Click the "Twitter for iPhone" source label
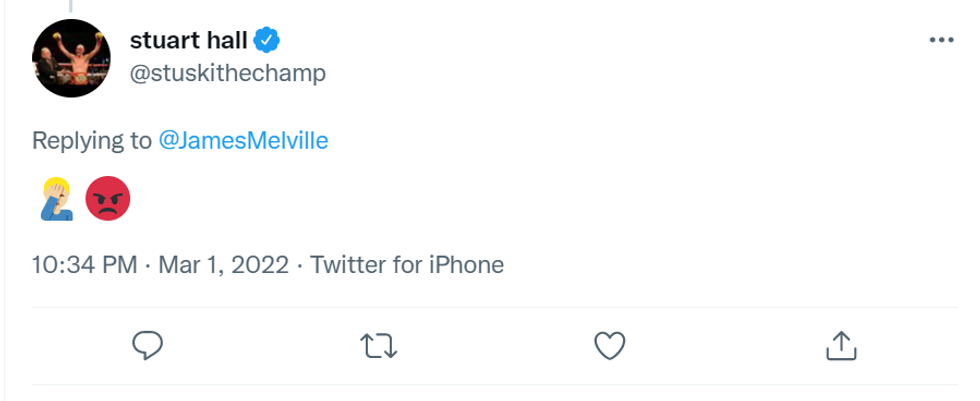The width and height of the screenshot is (980, 401). [x=406, y=265]
